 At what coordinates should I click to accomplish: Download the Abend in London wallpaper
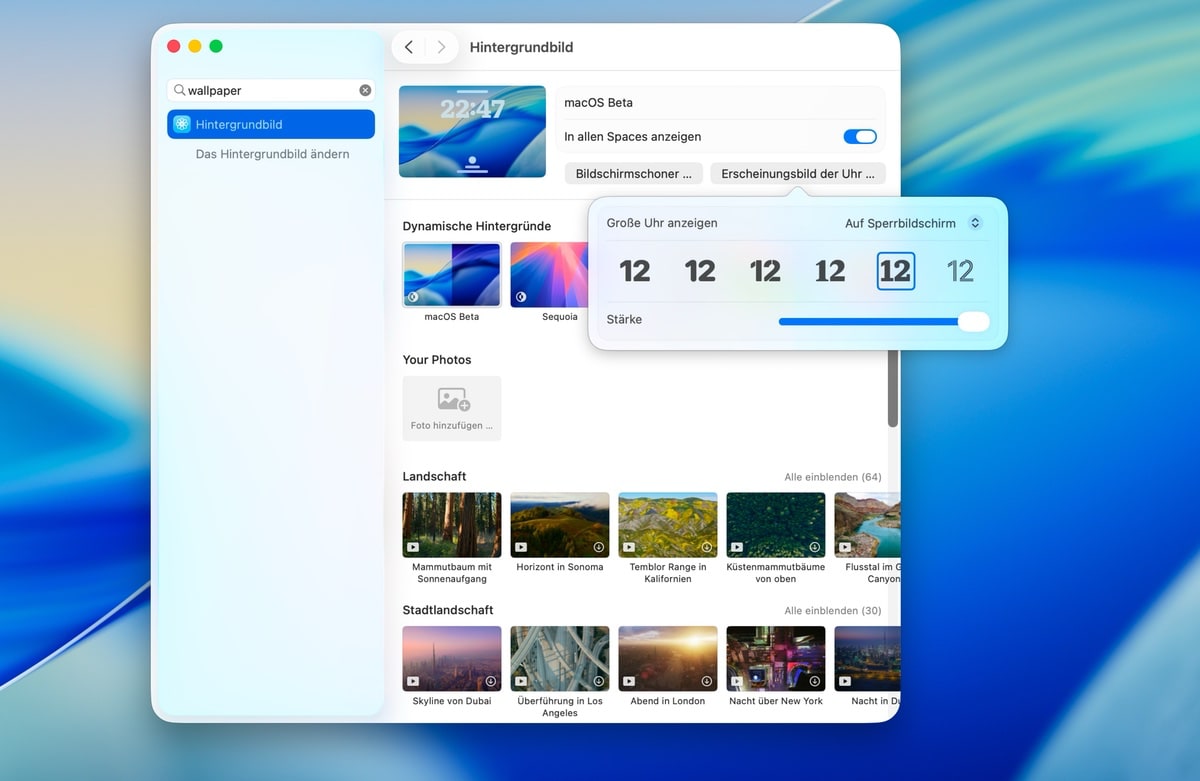pos(706,681)
